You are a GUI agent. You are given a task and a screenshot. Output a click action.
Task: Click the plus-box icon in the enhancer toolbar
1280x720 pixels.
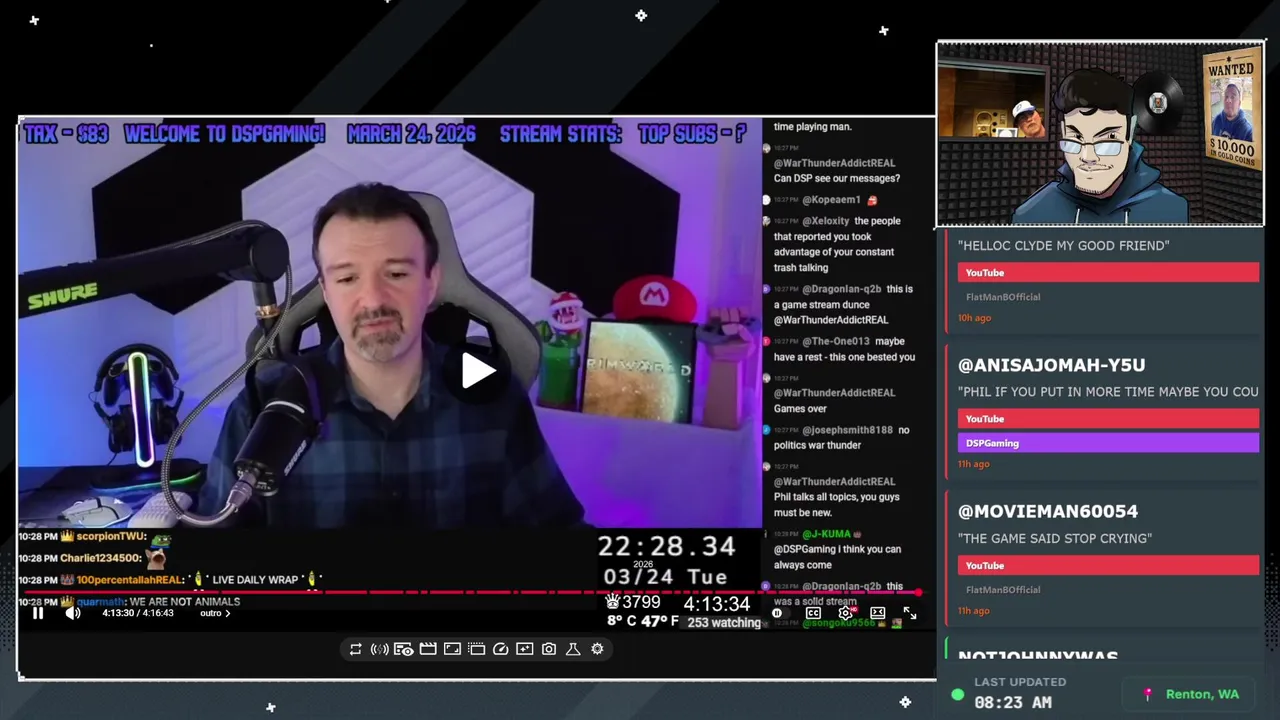[525, 649]
